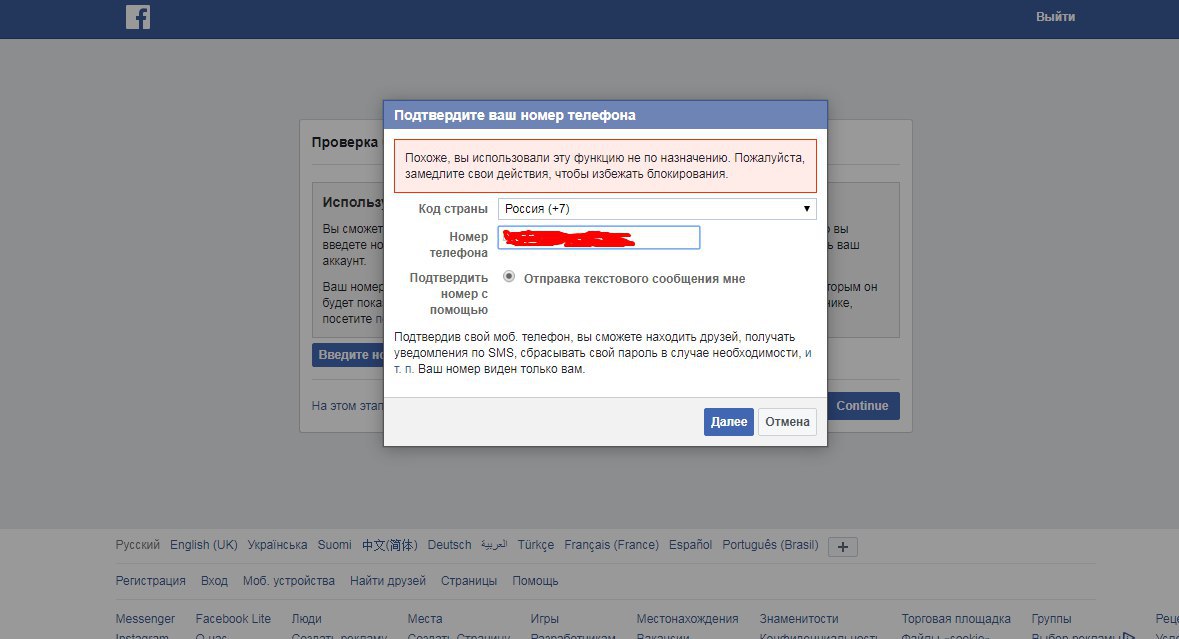This screenshot has width=1179, height=639.
Task: Switch language to Русский
Action: coord(138,545)
